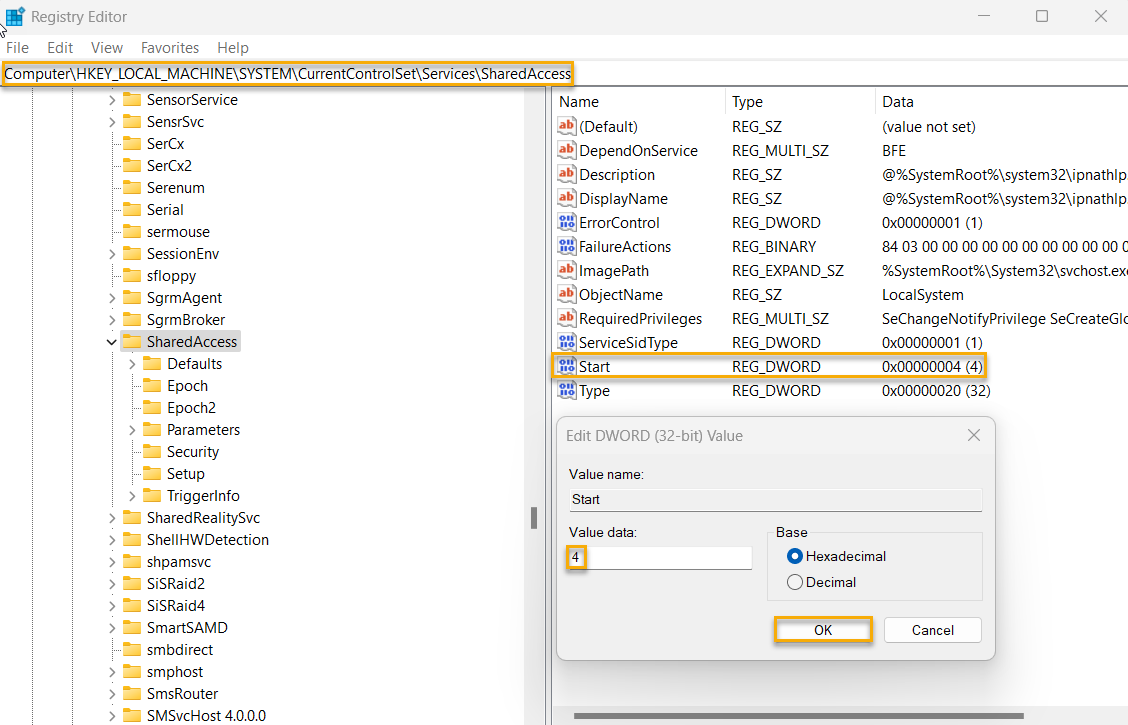Click the Registry Editor app icon in title bar
Screen dimensions: 1128x725
pyautogui.click(x=16, y=17)
